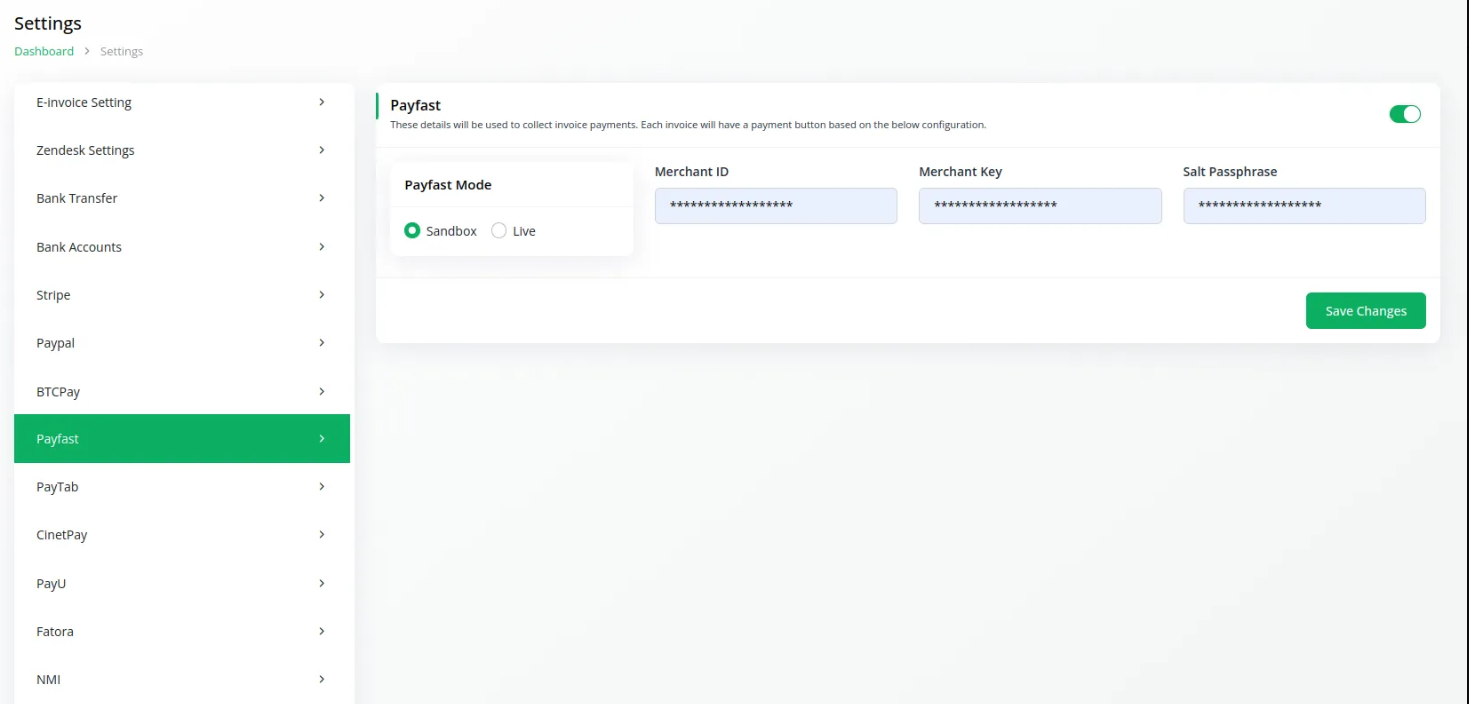
Task: Go to PayU settings
Action: coord(182,583)
